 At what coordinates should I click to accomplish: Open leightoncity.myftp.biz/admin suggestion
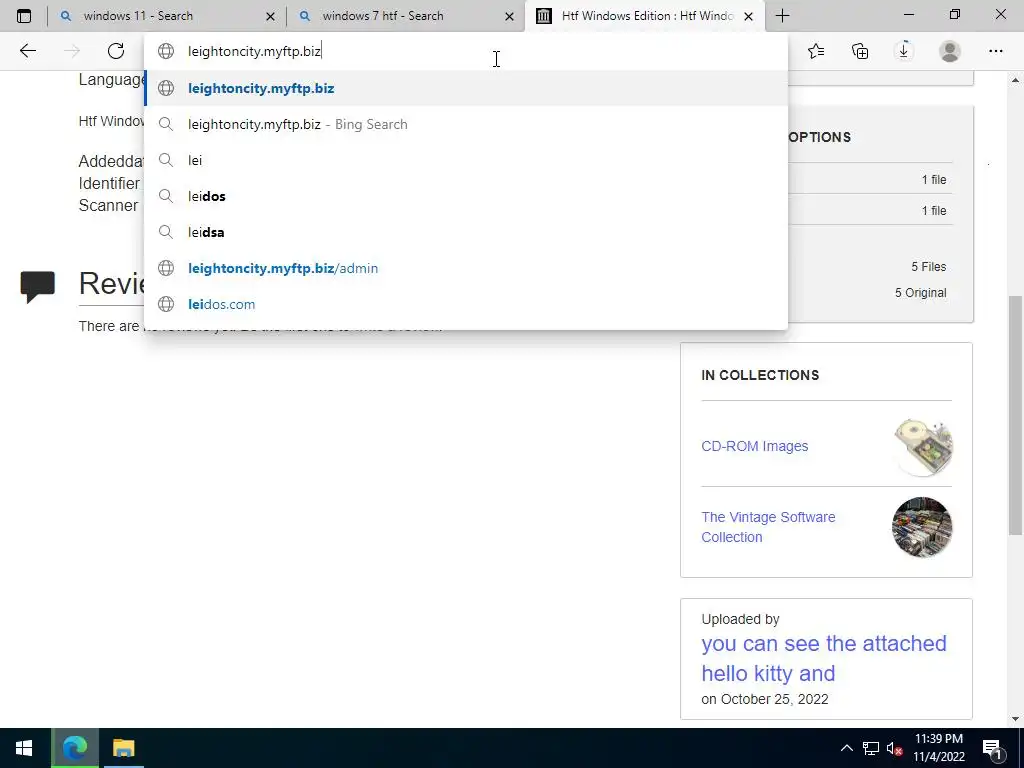tap(466, 268)
